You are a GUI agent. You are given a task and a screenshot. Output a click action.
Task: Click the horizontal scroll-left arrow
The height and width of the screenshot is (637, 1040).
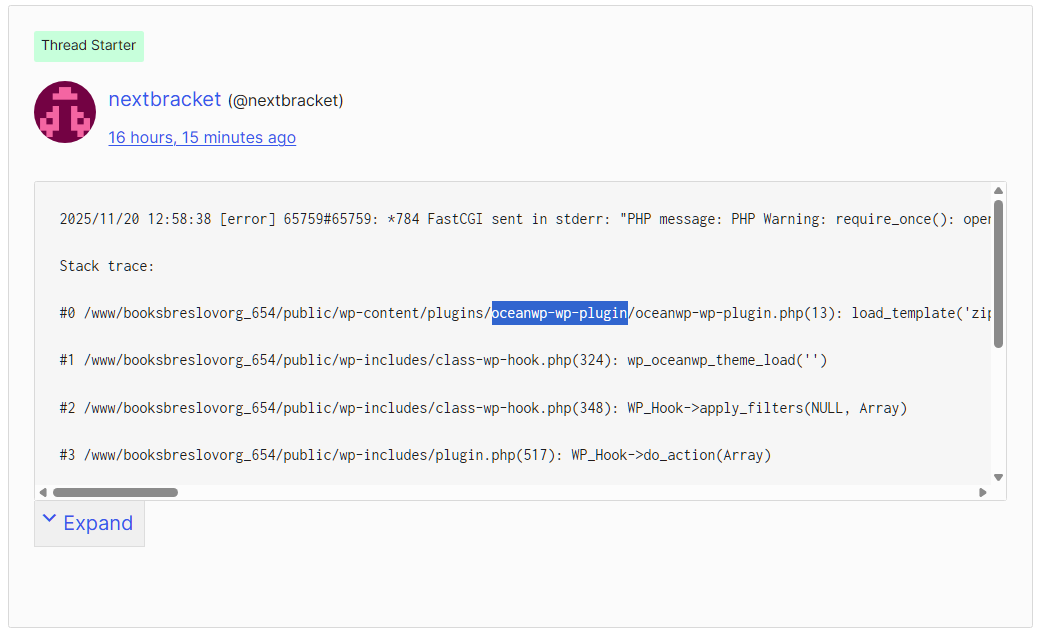coord(43,492)
